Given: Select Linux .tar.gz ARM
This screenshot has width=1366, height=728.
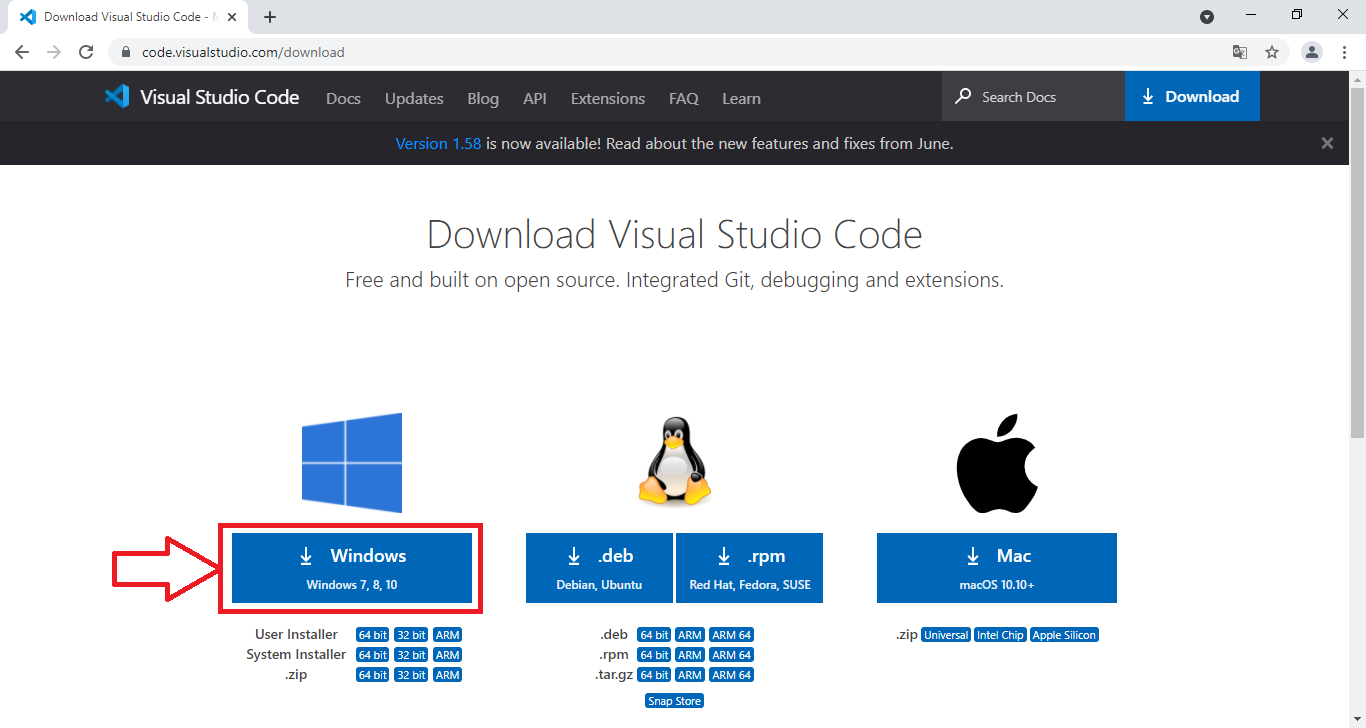Looking at the screenshot, I should tap(690, 675).
